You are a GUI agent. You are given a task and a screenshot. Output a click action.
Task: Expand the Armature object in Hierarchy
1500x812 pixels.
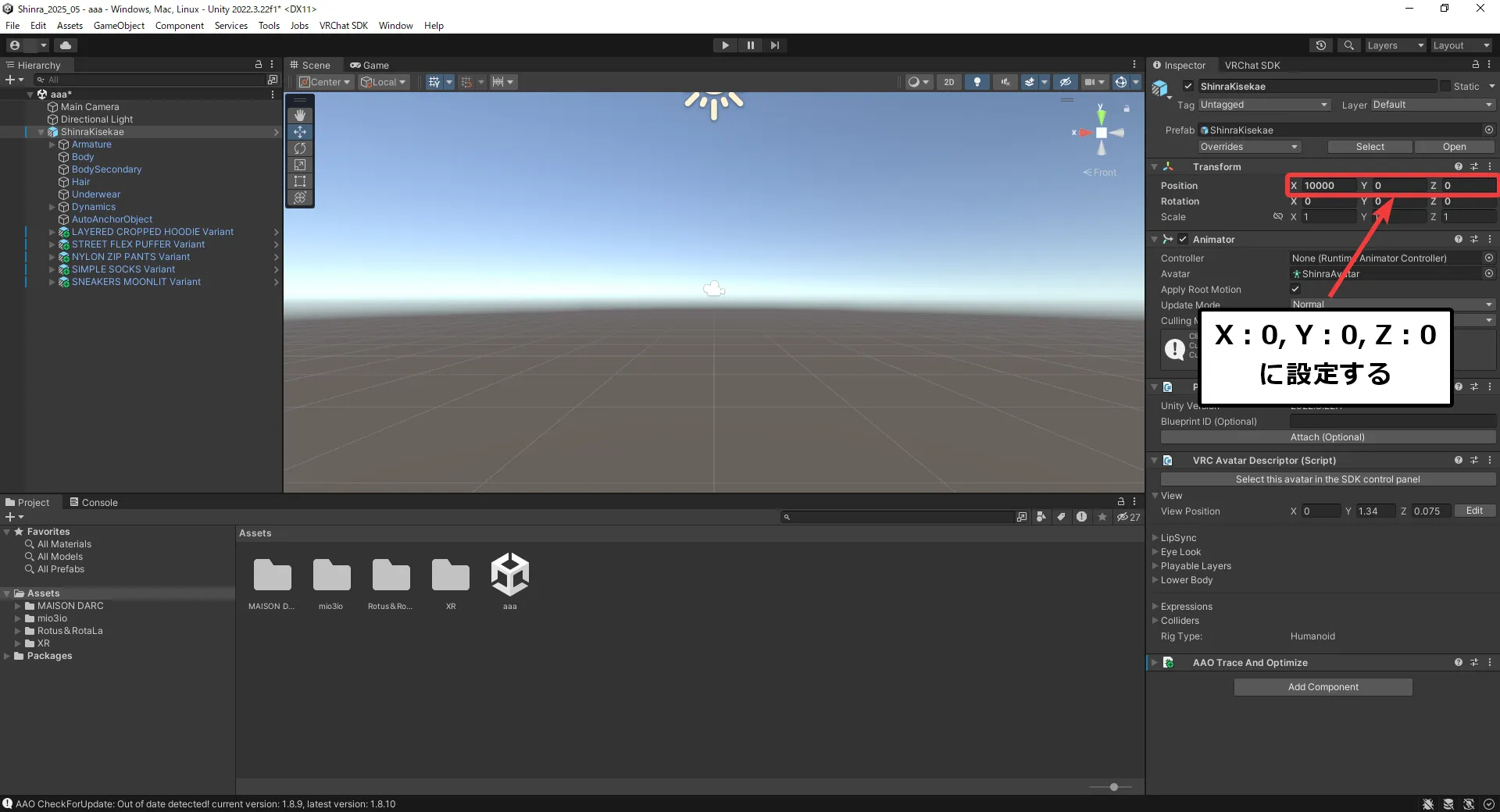point(52,144)
